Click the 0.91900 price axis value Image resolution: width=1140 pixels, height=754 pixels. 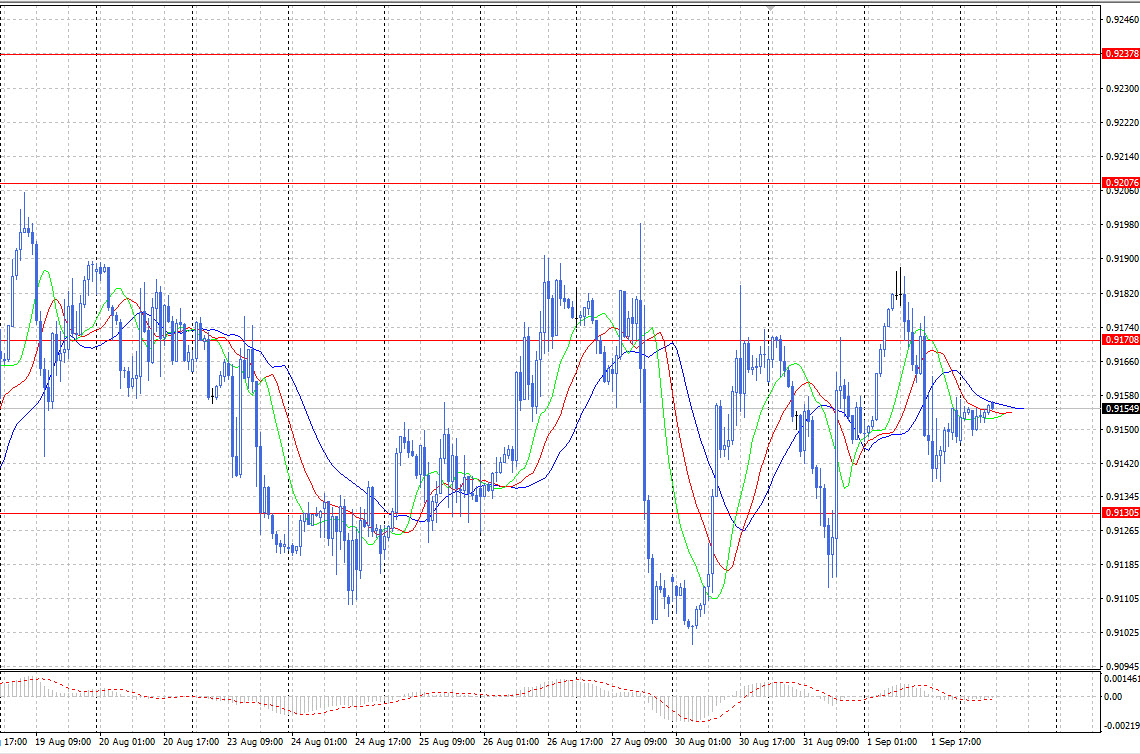[1122, 260]
